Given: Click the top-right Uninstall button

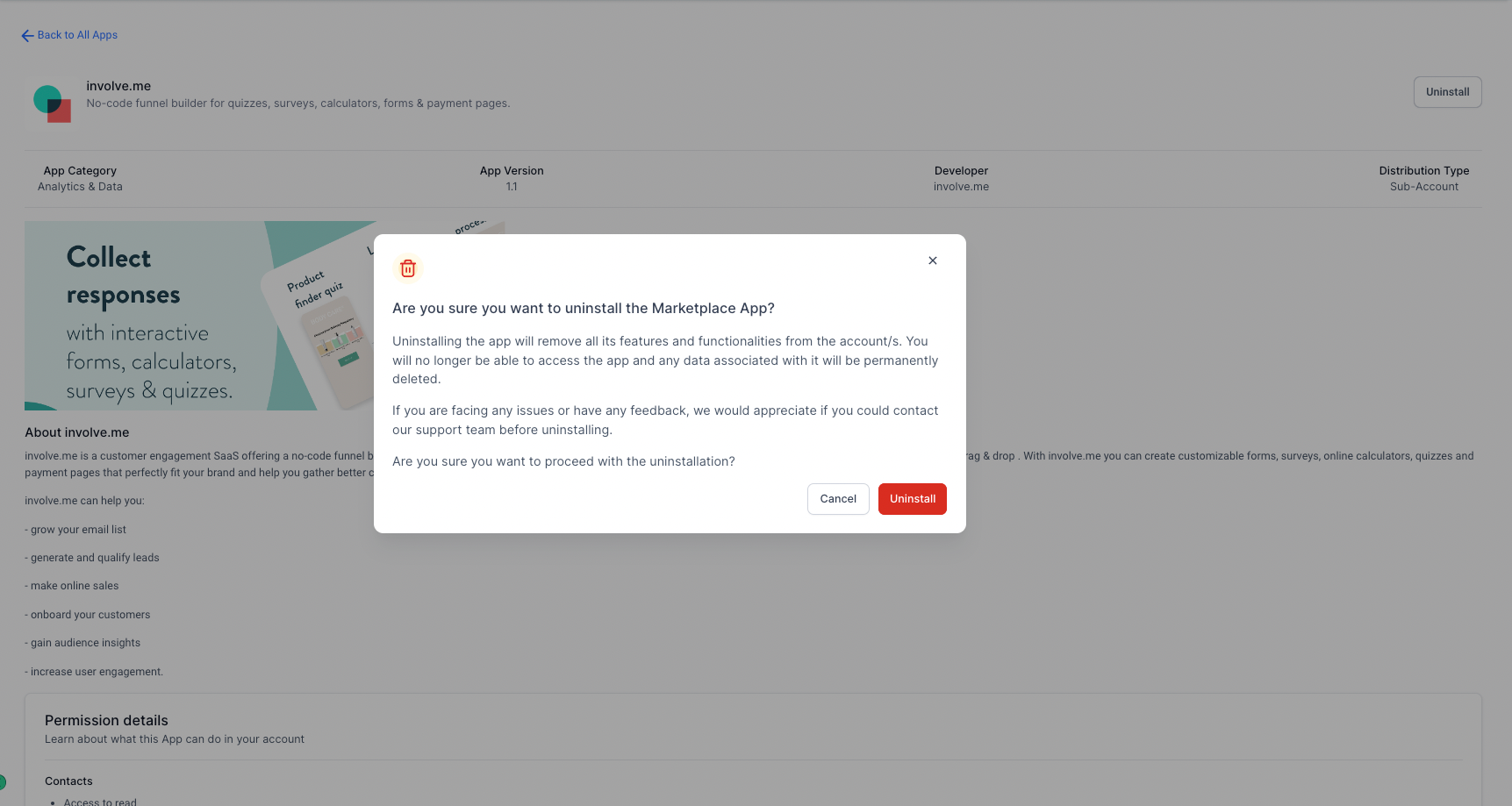Looking at the screenshot, I should coord(1447,92).
